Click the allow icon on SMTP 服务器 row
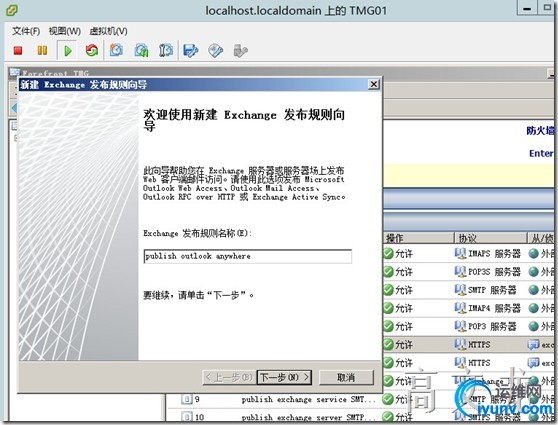This screenshot has height=425, width=558. [388, 290]
